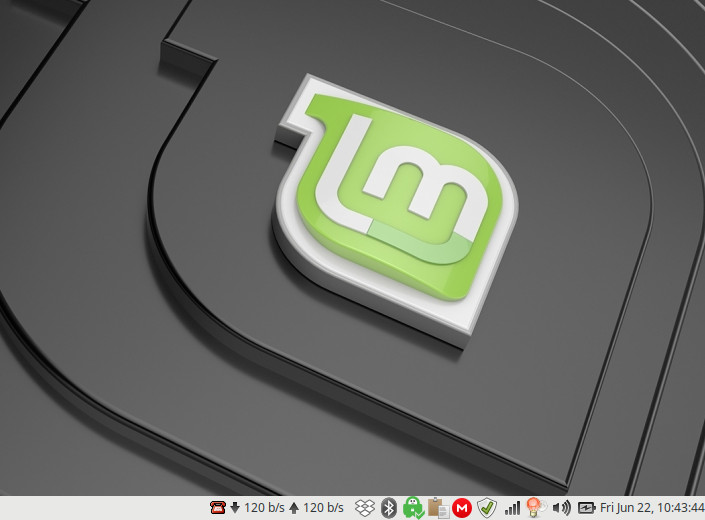Image resolution: width=705 pixels, height=520 pixels.
Task: Open the Bluetooth tray icon
Action: pyautogui.click(x=388, y=508)
